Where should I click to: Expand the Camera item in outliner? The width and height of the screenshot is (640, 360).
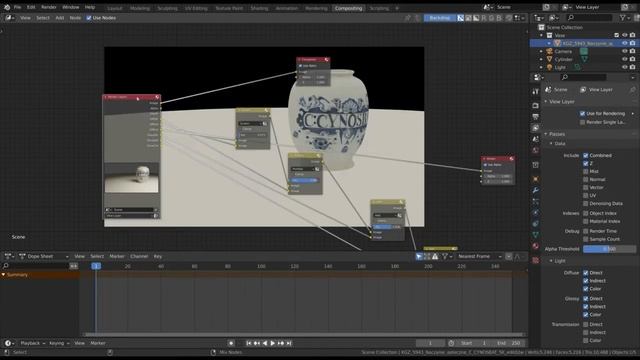(542, 51)
